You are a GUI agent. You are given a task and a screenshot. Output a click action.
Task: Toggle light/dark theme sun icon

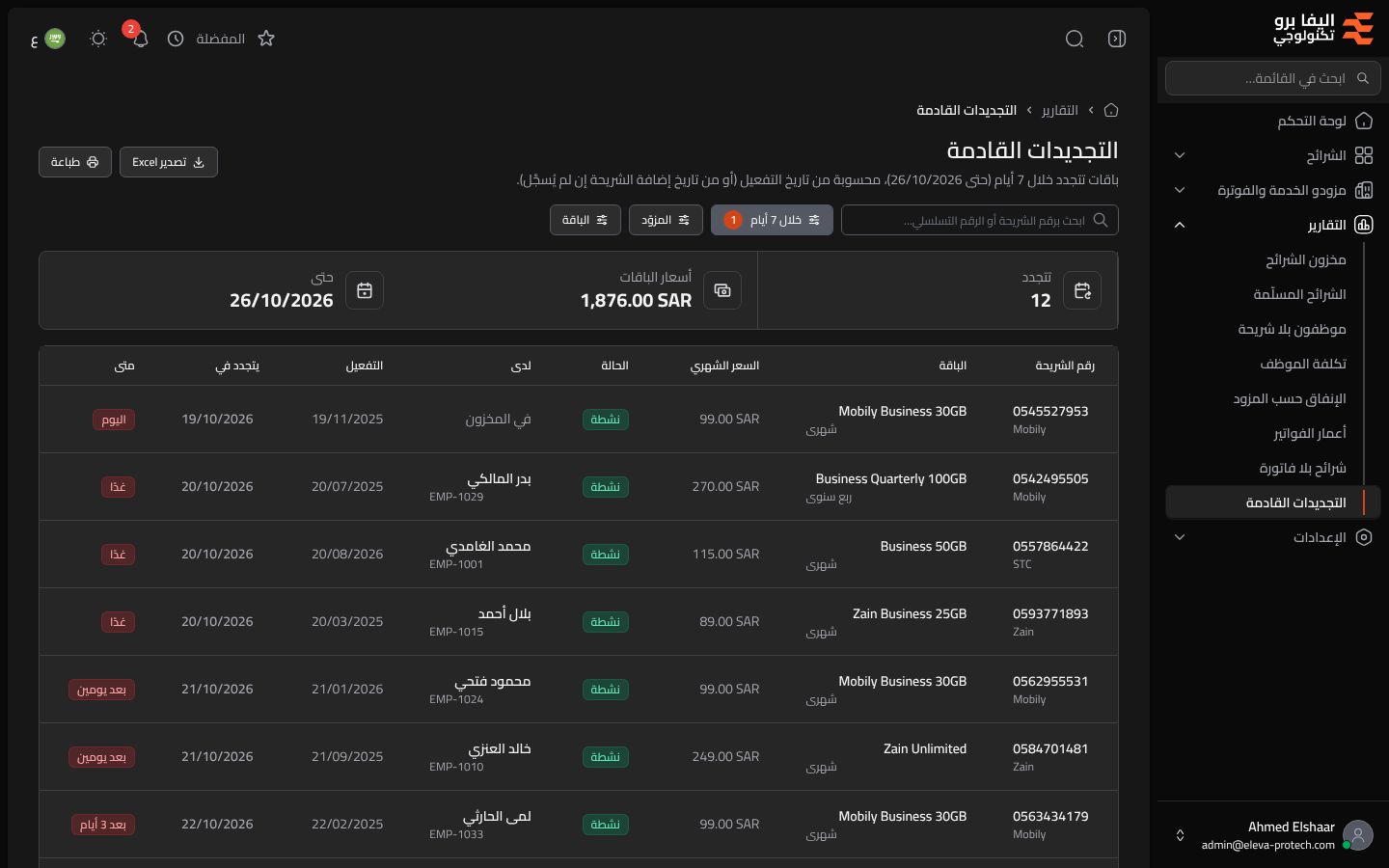(98, 39)
